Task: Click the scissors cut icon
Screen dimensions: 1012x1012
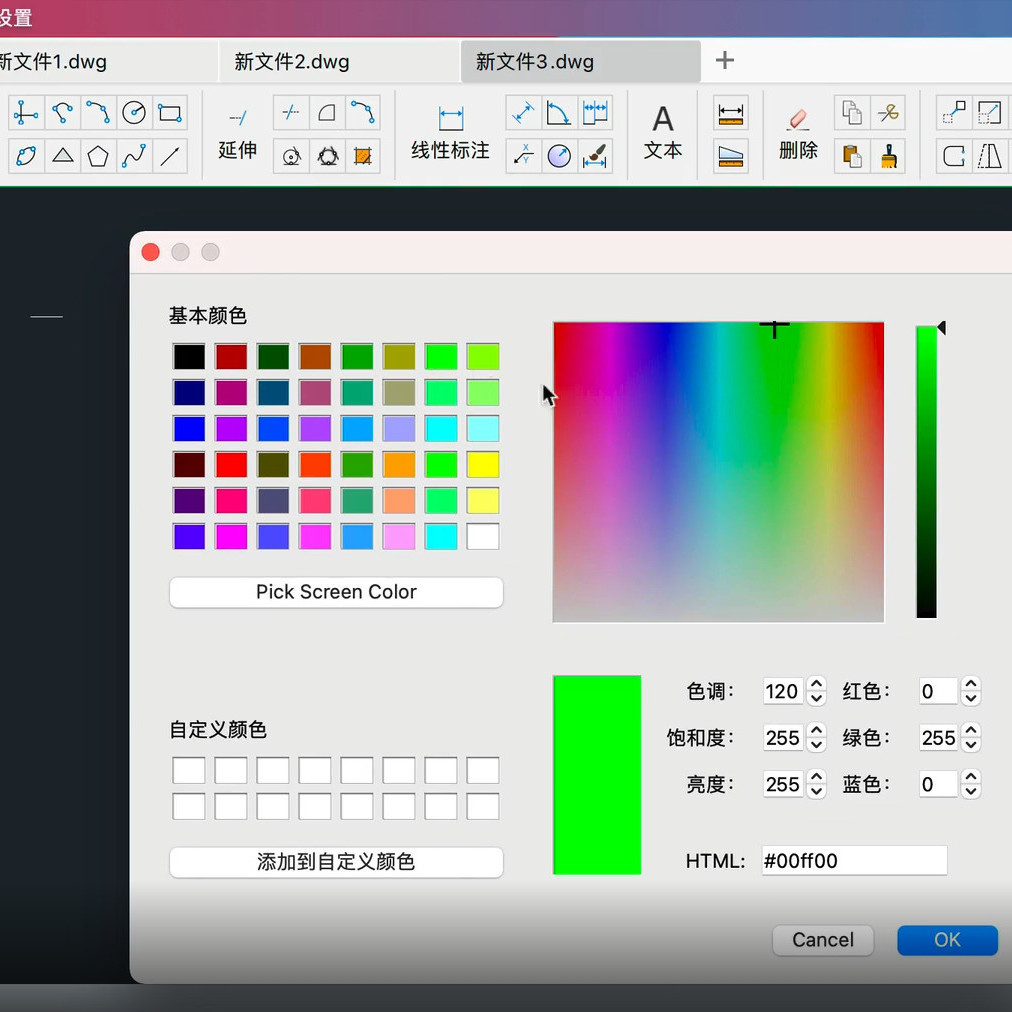Action: [888, 113]
